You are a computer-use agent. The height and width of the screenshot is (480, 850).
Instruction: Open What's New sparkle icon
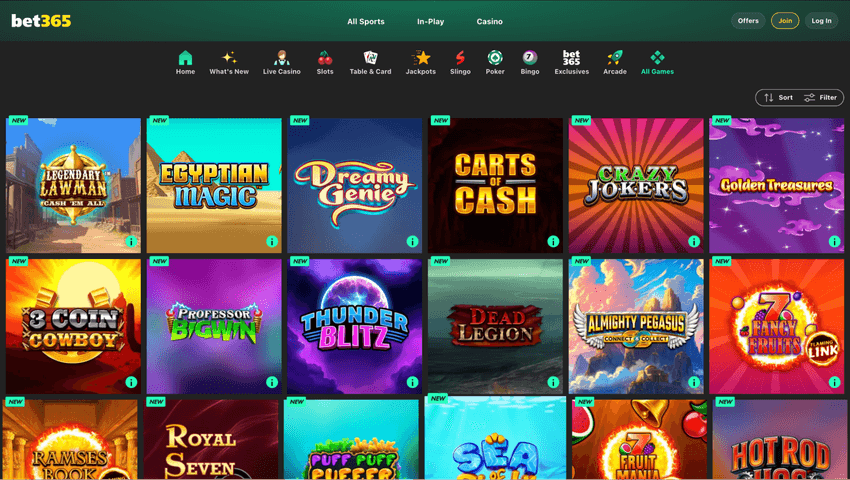tap(229, 57)
